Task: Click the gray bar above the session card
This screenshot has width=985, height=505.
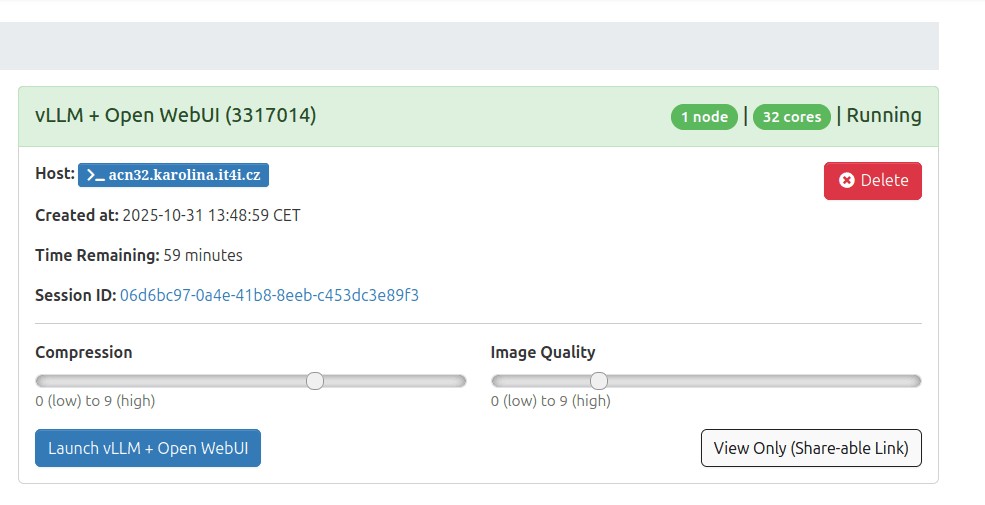Action: (469, 46)
